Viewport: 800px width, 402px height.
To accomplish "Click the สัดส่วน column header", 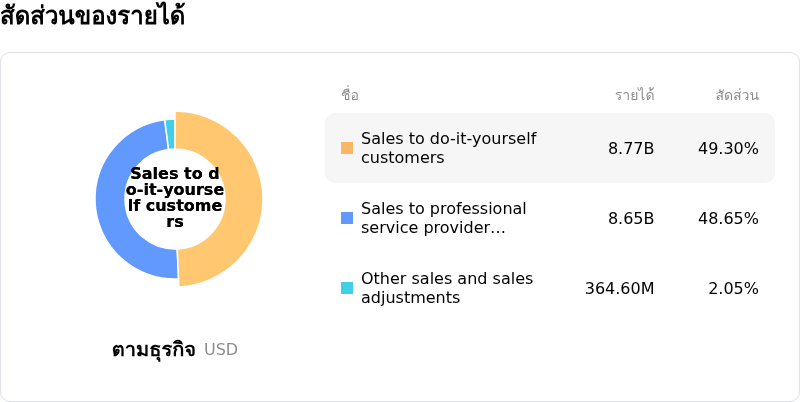I will coord(737,96).
